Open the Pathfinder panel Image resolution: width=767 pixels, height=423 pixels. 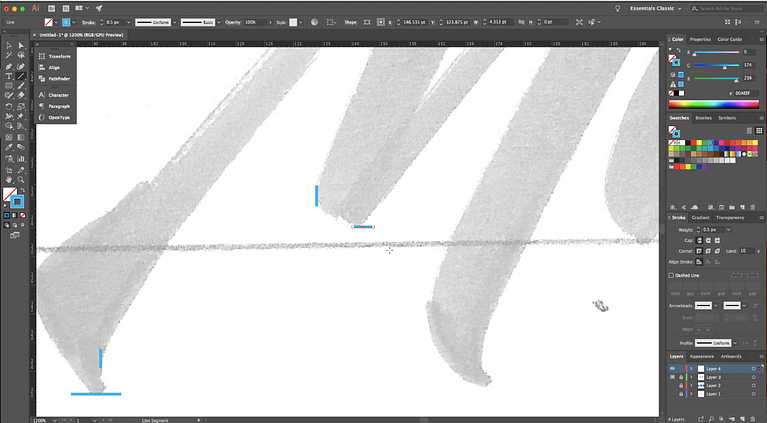[59, 77]
